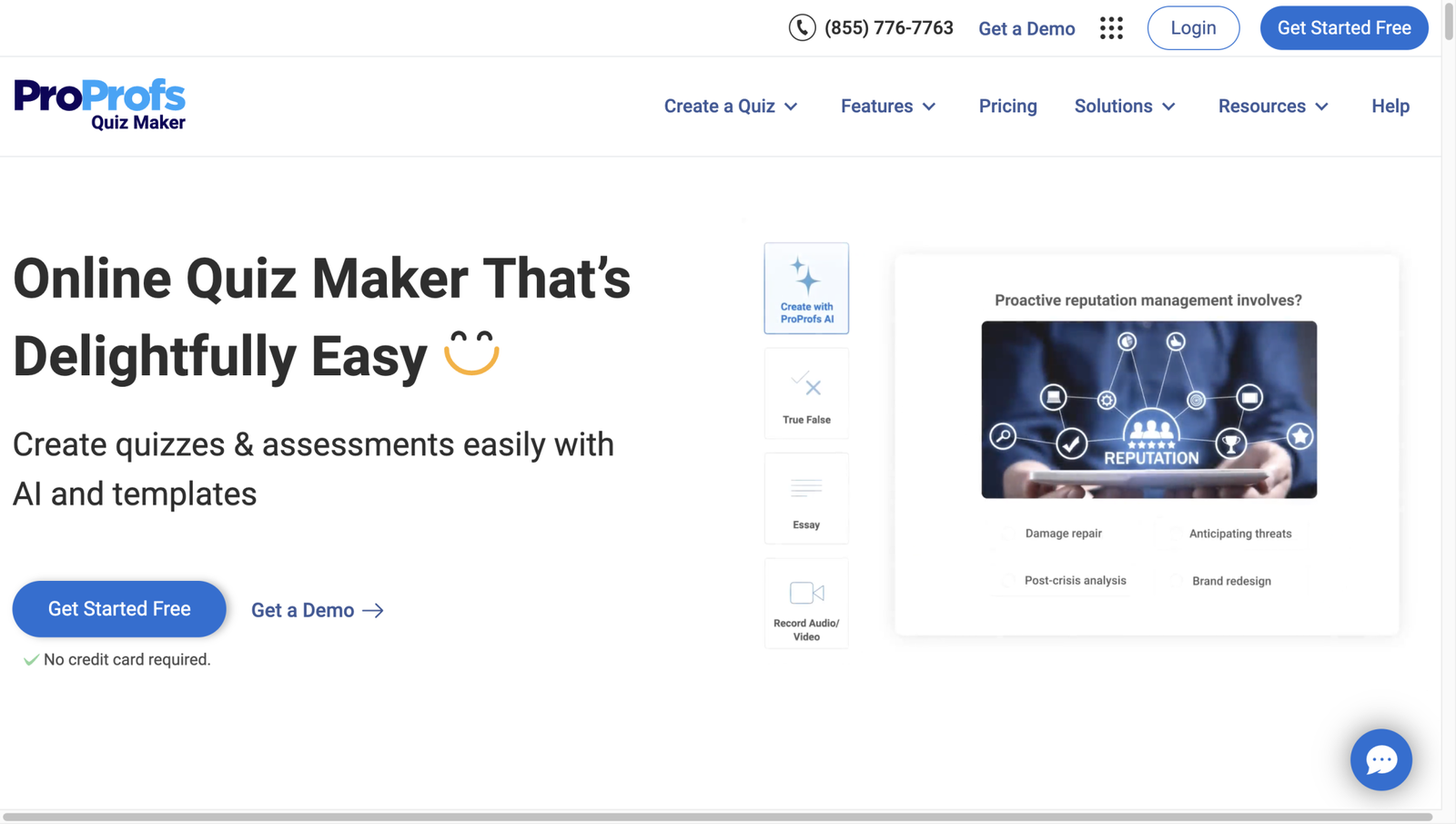Image resolution: width=1456 pixels, height=824 pixels.
Task: Choose the Brand redesign answer option
Action: point(1231,581)
